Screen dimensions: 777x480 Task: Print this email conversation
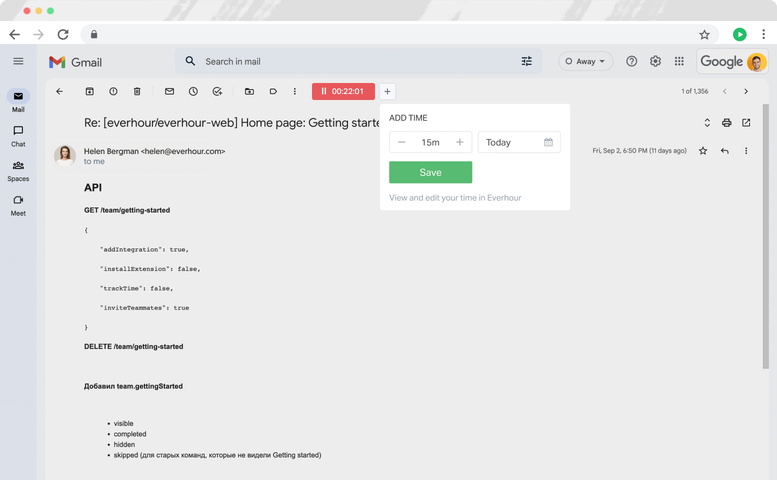click(x=726, y=122)
